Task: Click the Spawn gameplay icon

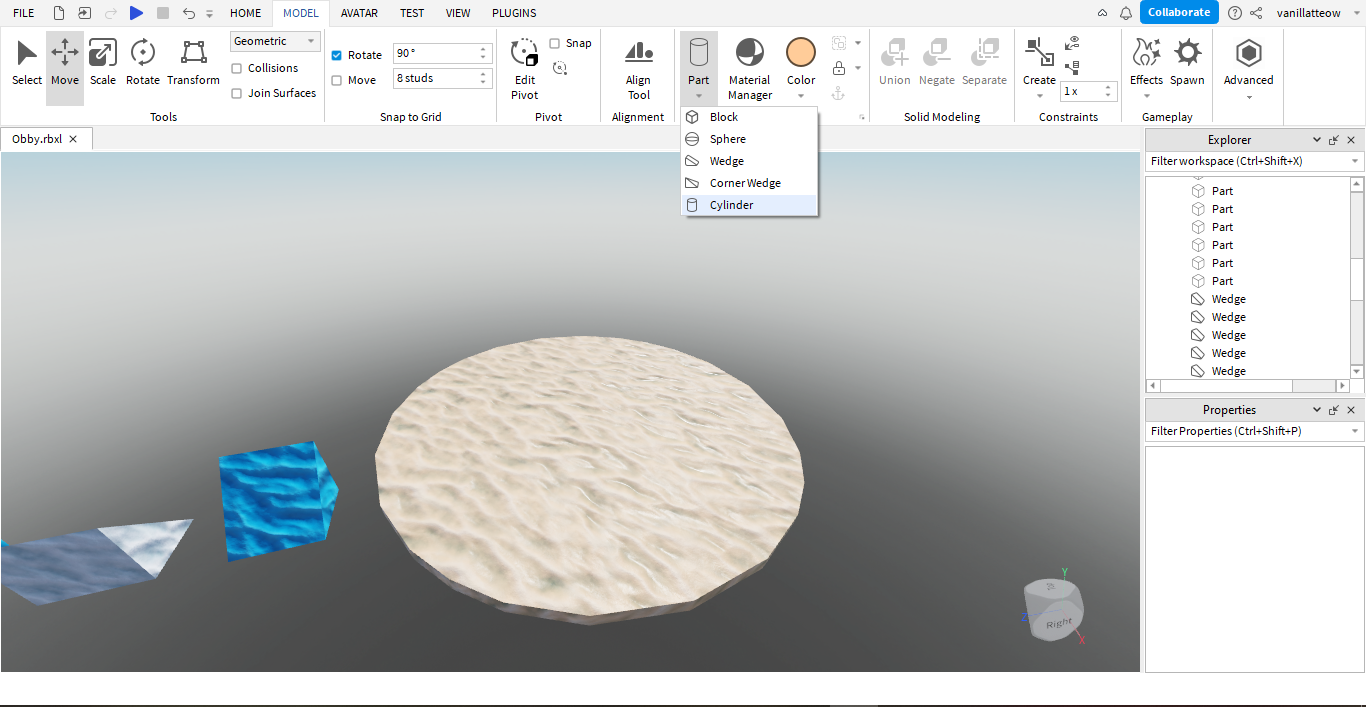Action: click(x=1187, y=62)
